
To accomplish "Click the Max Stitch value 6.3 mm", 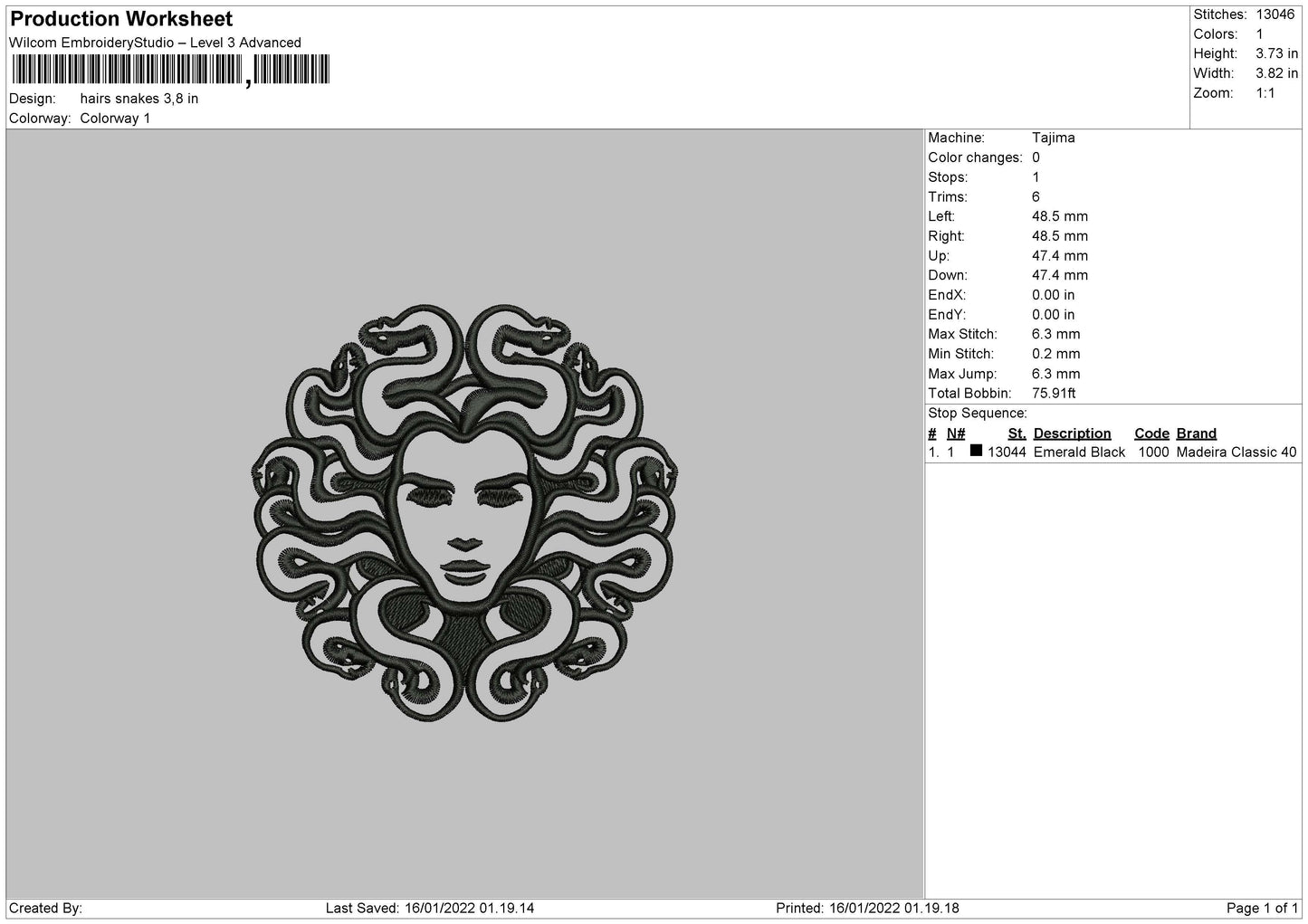I will (1056, 335).
